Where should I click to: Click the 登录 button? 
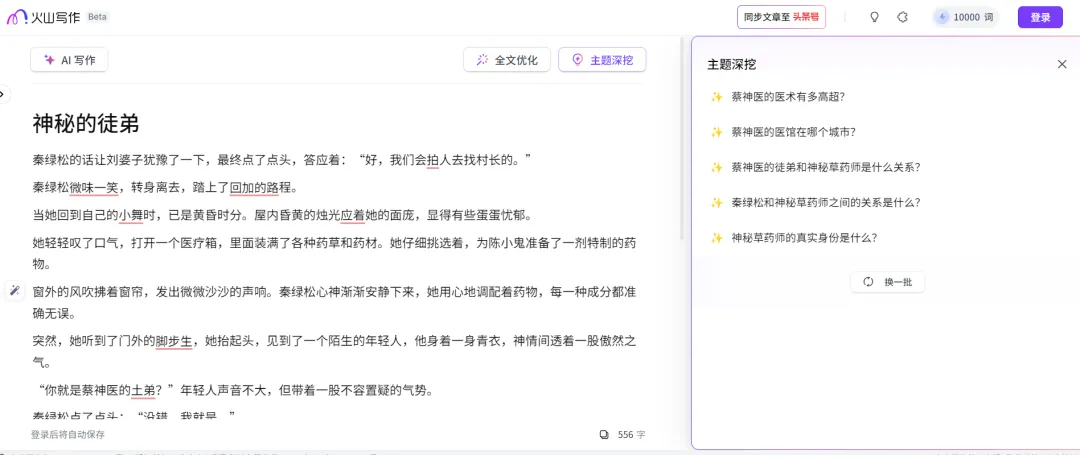point(1040,17)
